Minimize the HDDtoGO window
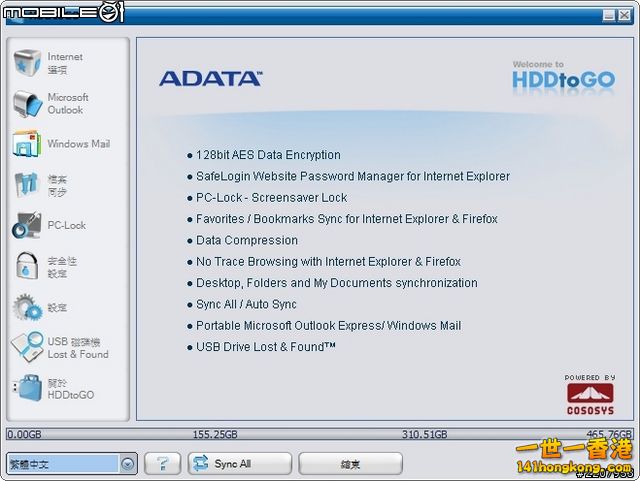Viewport: 640px width, 481px height. coord(608,15)
